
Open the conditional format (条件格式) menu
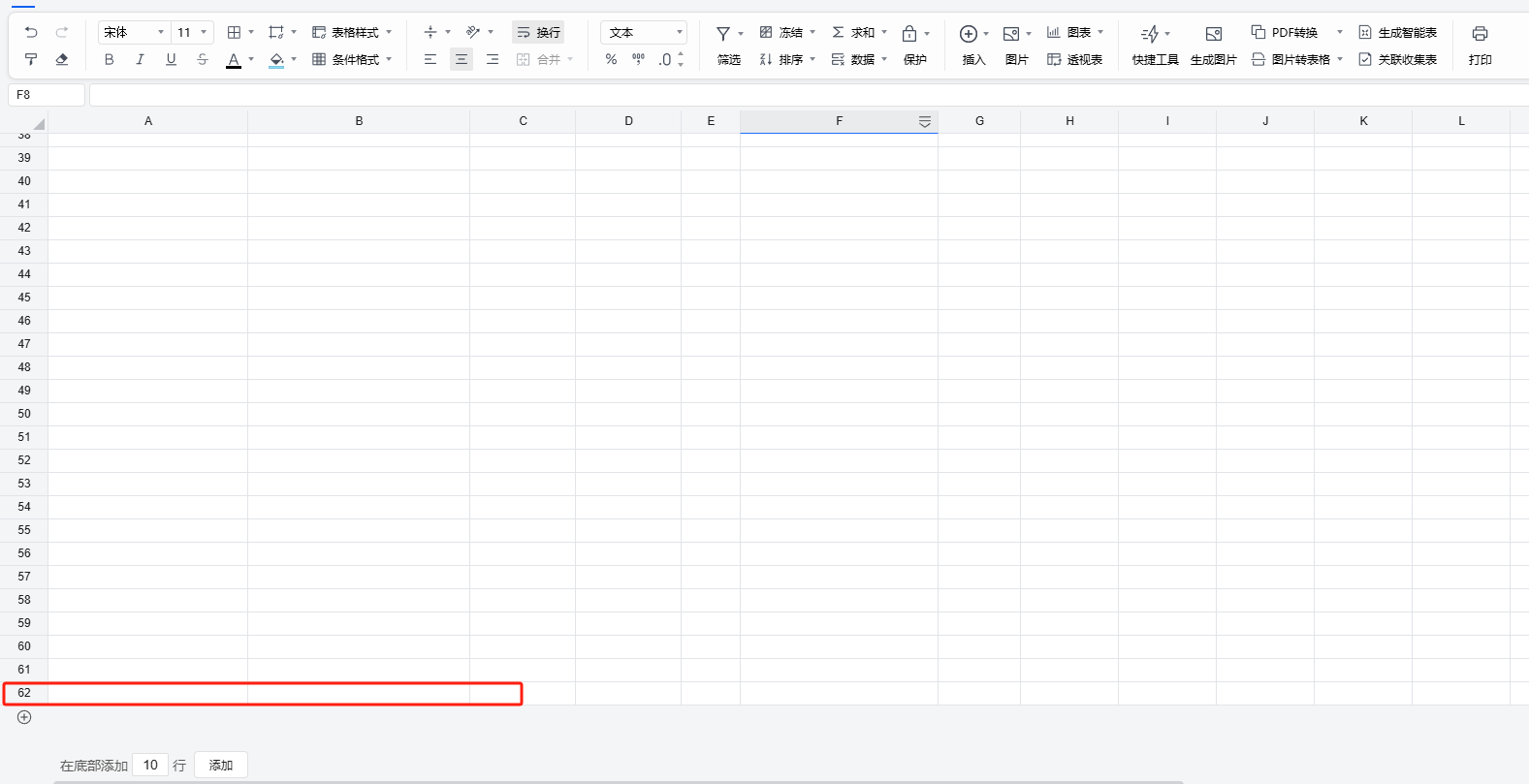352,60
